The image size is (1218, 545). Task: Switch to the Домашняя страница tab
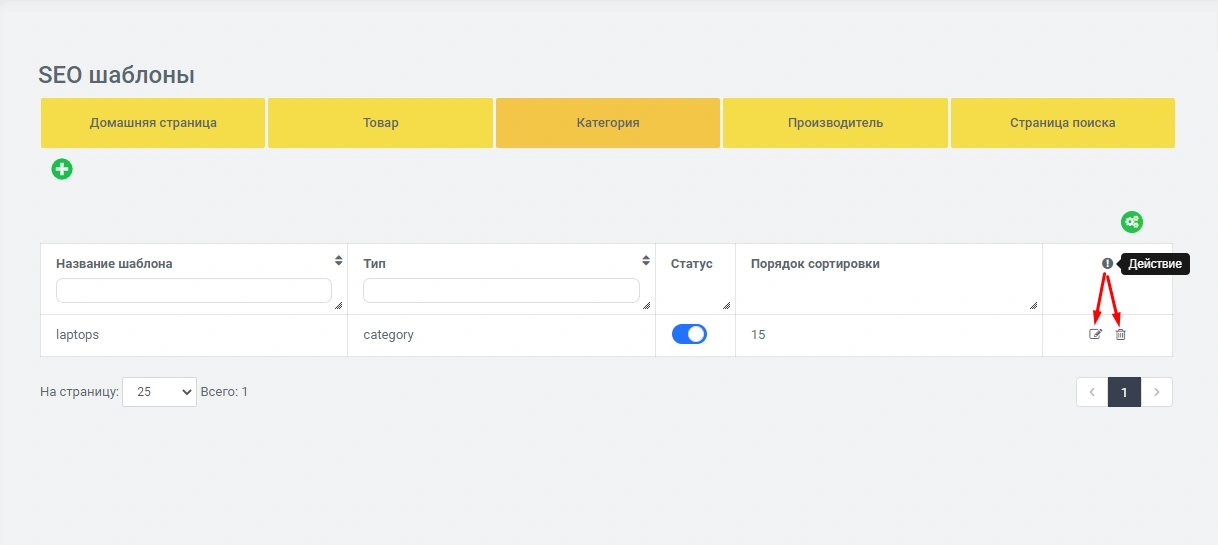click(x=153, y=123)
